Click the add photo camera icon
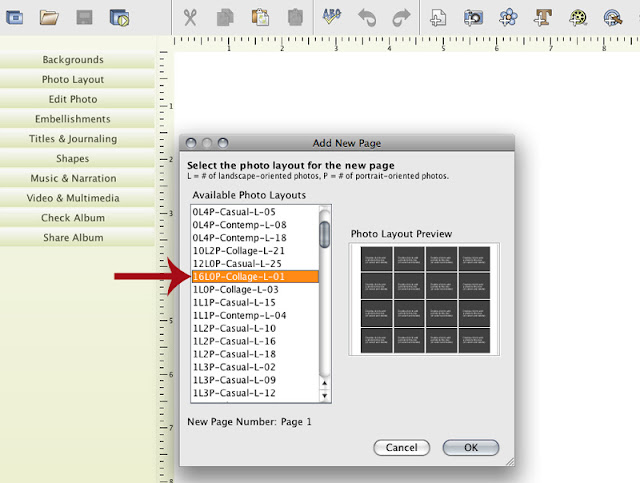 [473, 18]
